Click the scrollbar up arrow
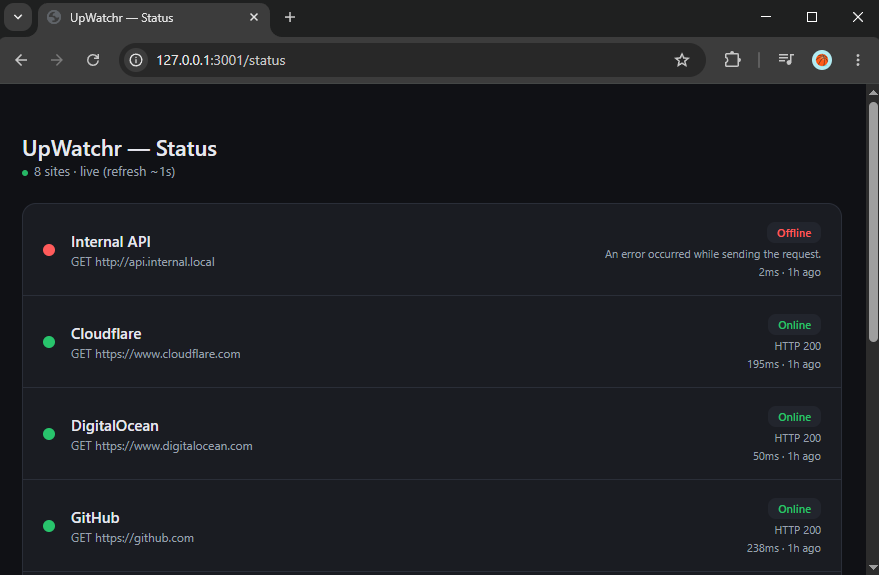The image size is (879, 575). (873, 92)
